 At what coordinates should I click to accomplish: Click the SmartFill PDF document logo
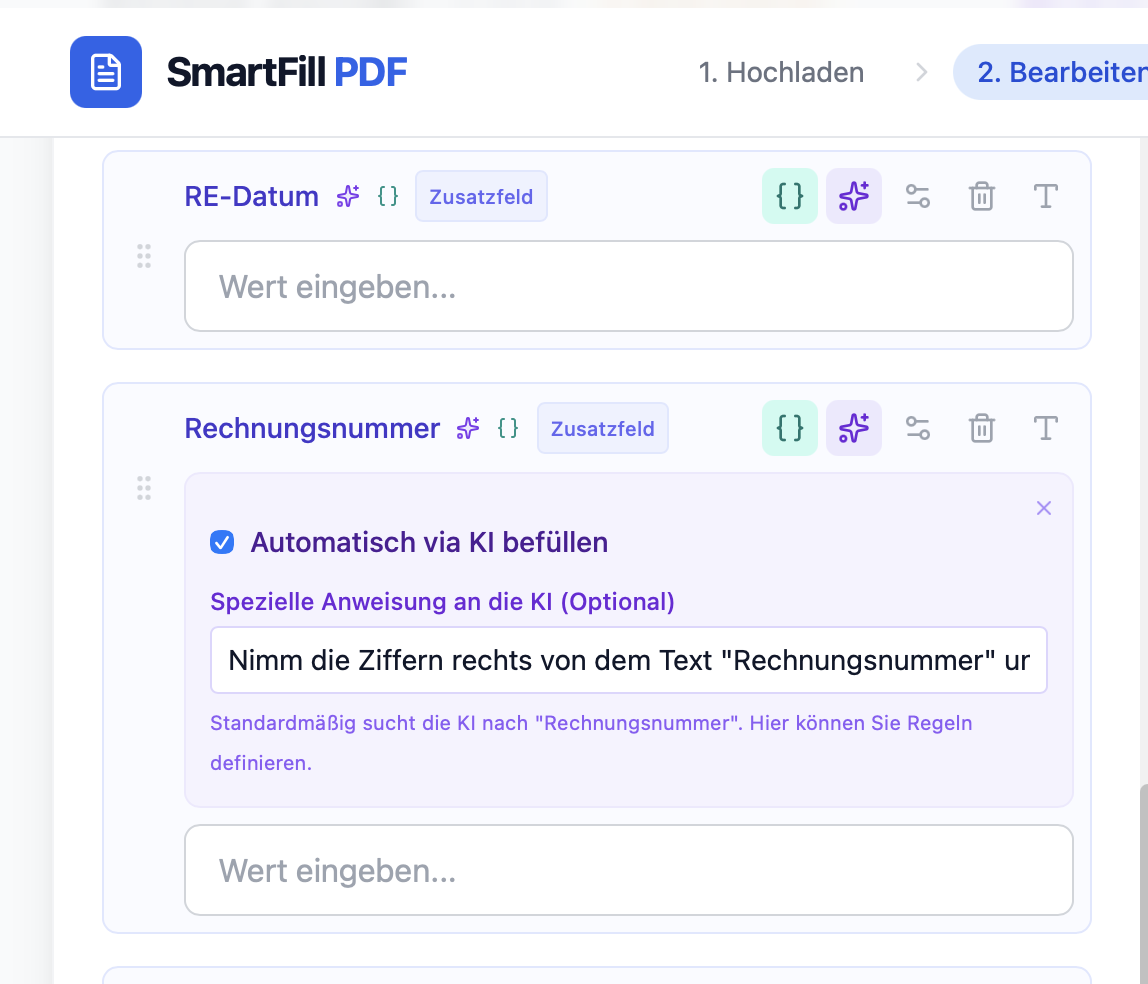106,71
